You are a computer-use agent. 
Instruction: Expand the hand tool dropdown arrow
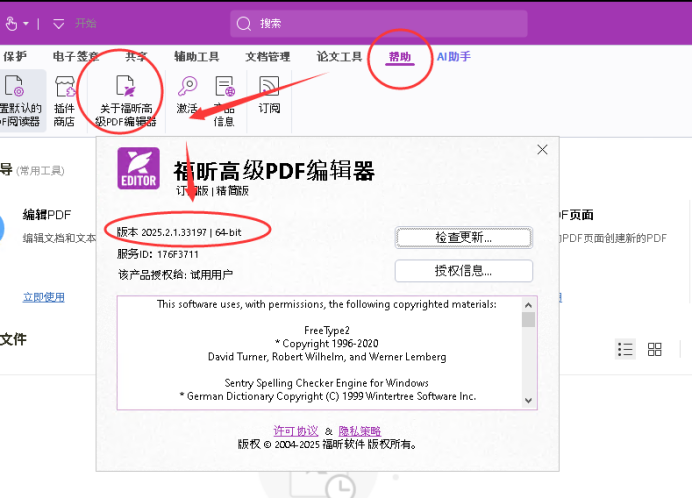[25, 23]
